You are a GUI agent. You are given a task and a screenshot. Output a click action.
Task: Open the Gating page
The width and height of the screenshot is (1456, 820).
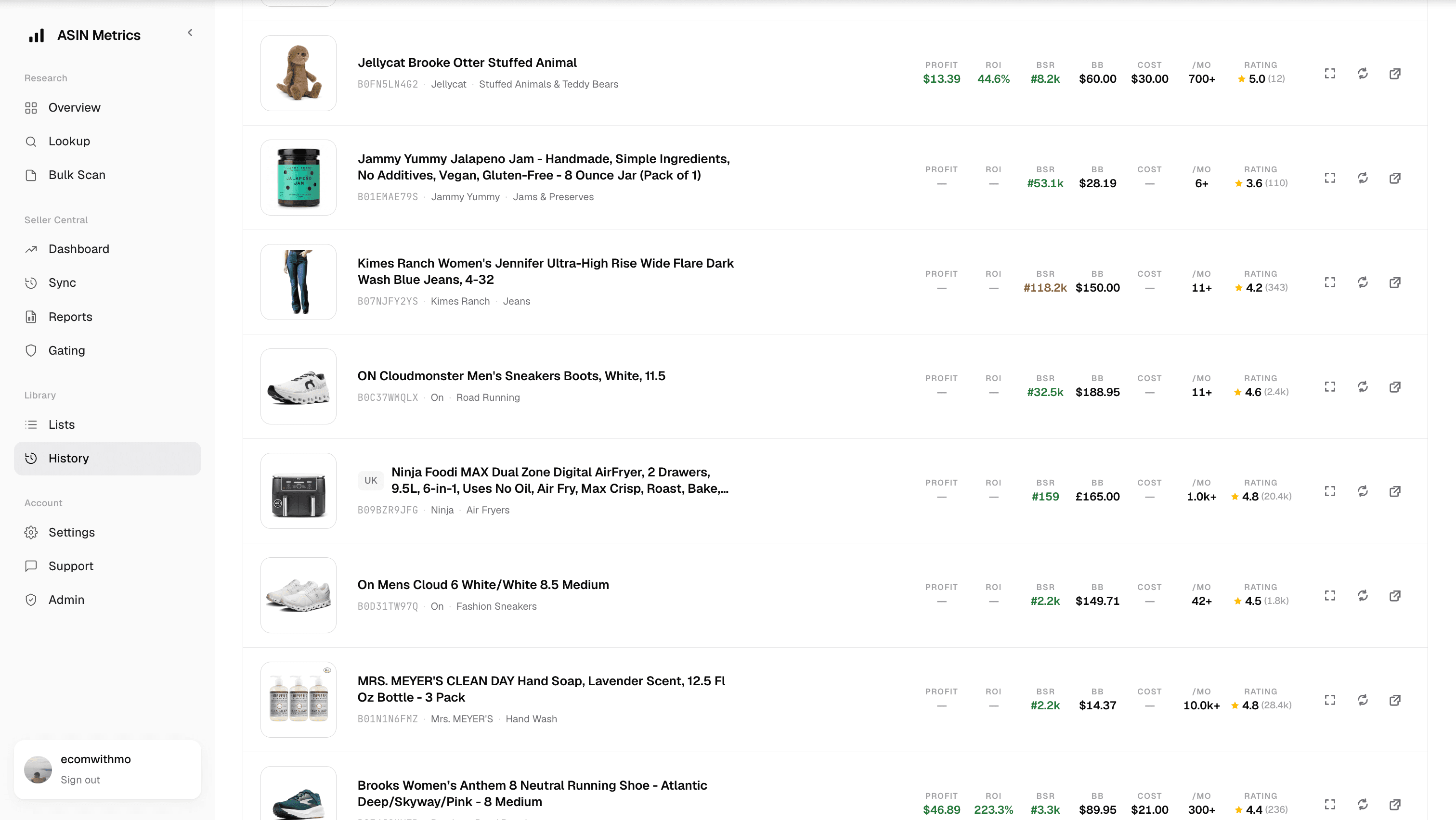point(107,351)
